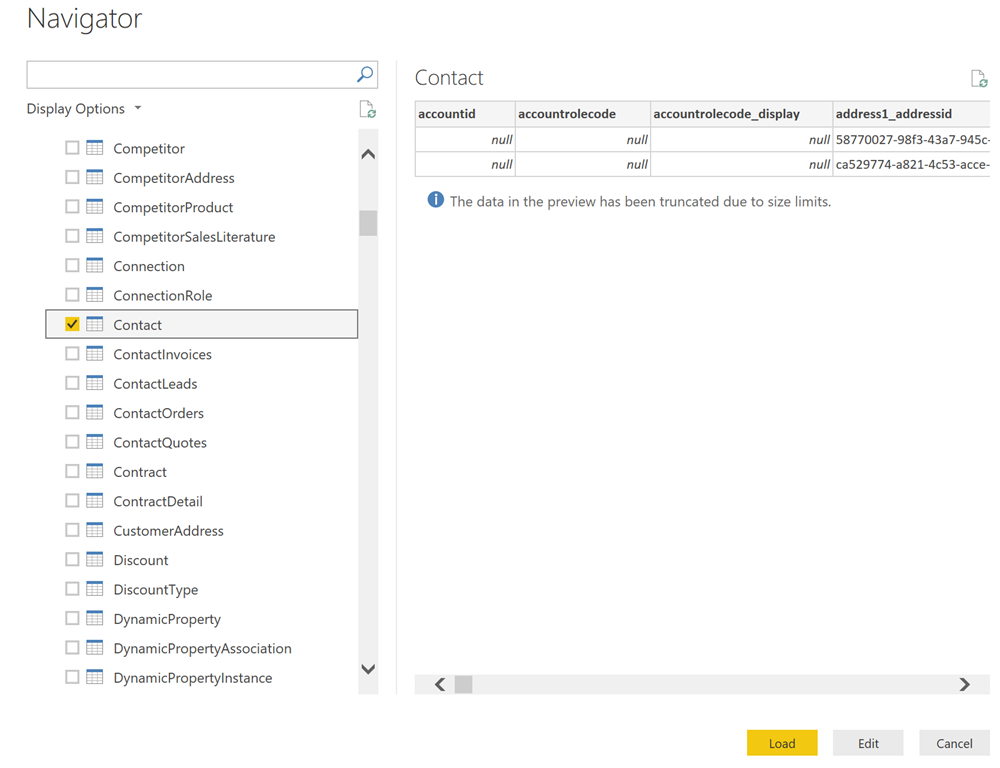Viewport: 1000px width, 768px height.
Task: Click the table icon next to Competitor
Action: 95,148
